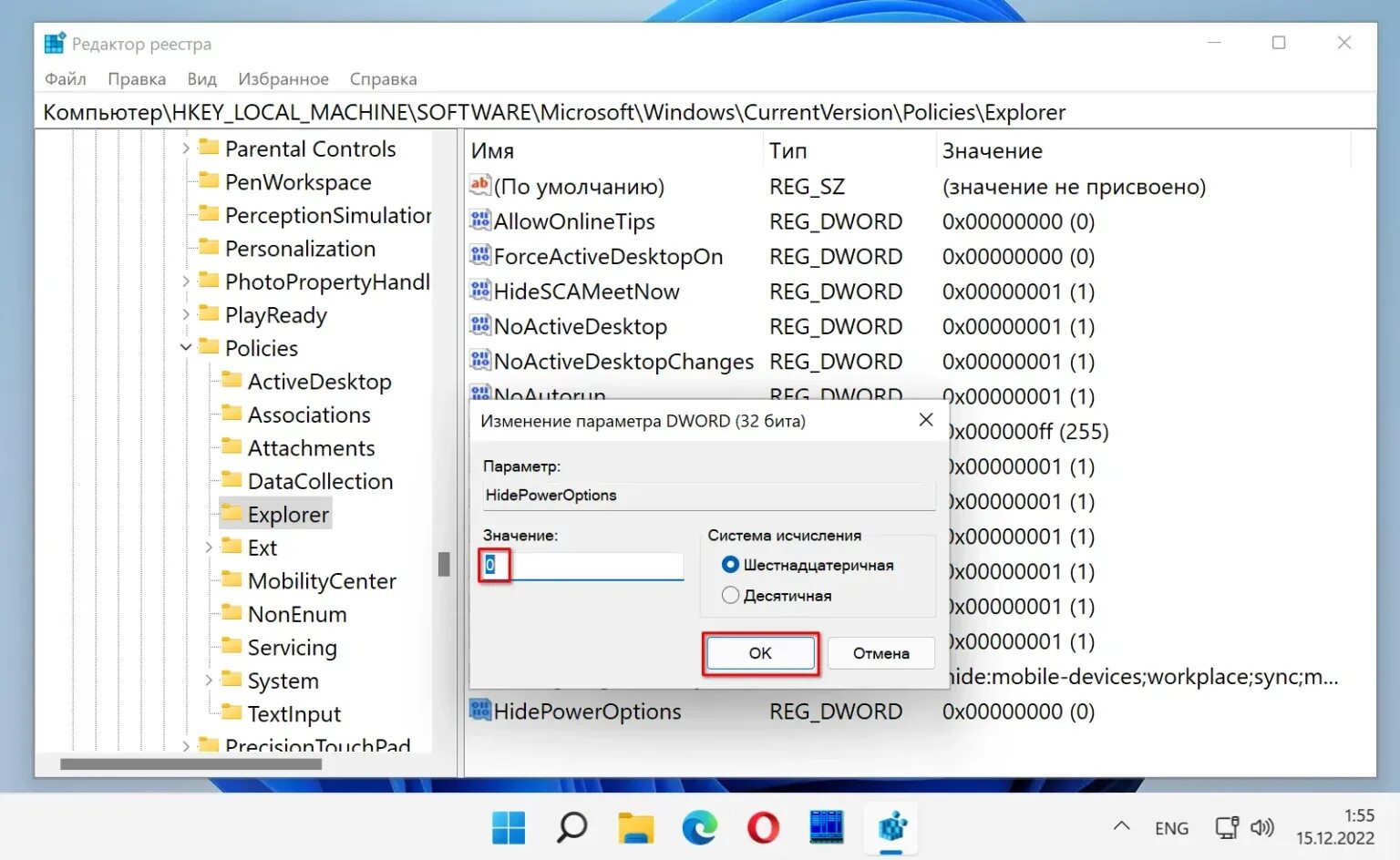1400x860 pixels.
Task: Select Decimal base radio button
Action: tap(730, 595)
